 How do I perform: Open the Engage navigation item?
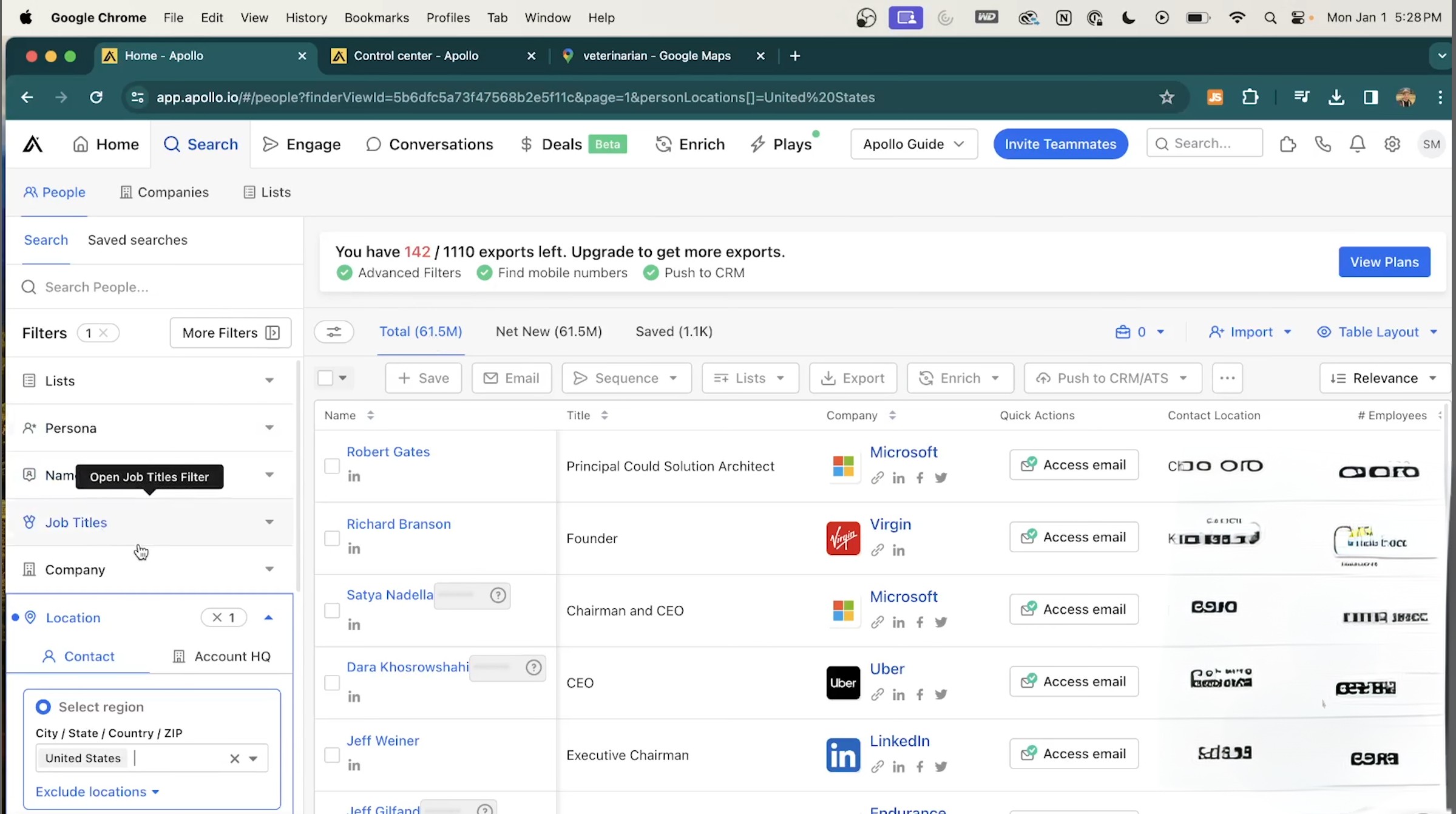[x=302, y=144]
